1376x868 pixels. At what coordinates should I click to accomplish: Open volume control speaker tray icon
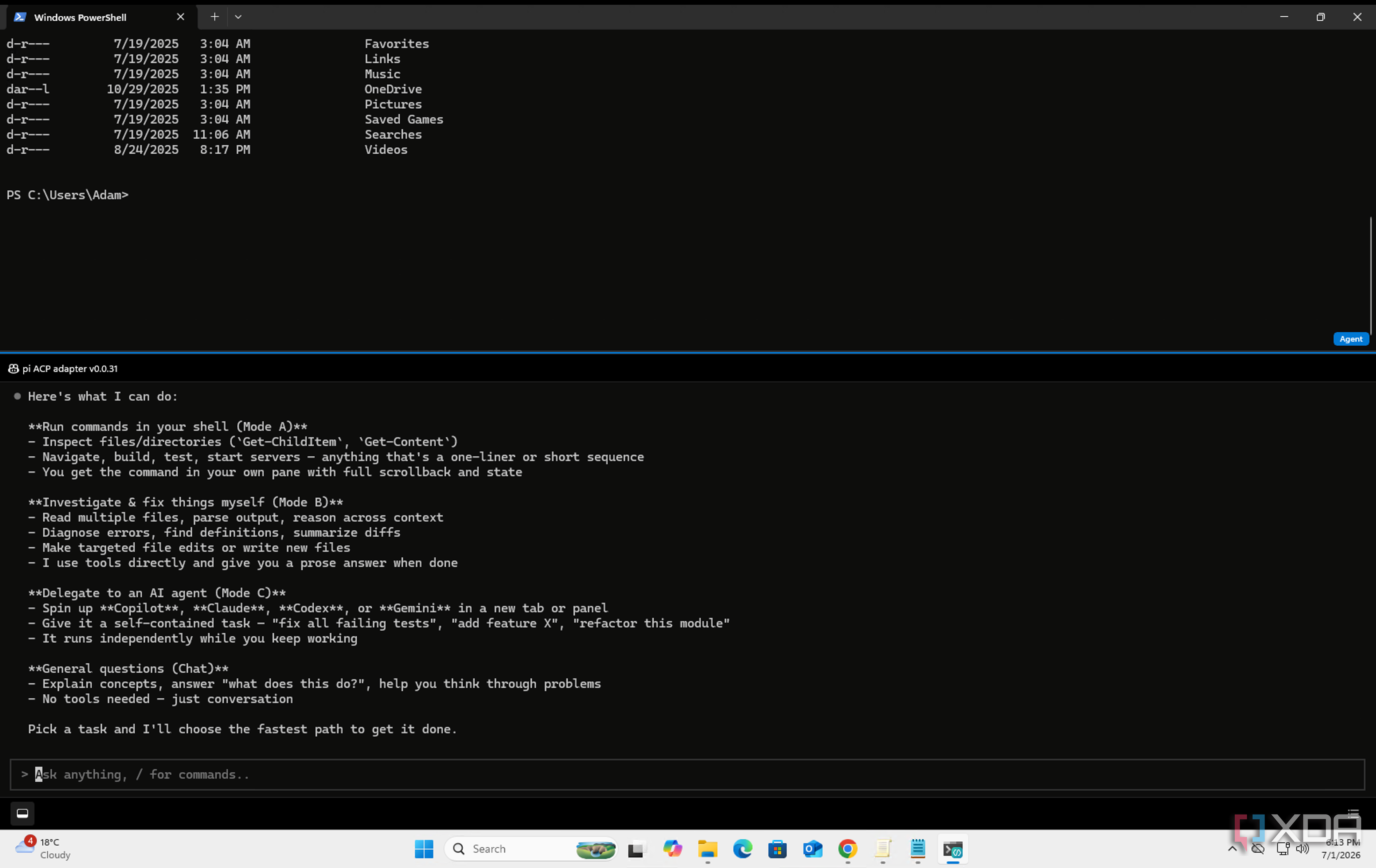1302,849
